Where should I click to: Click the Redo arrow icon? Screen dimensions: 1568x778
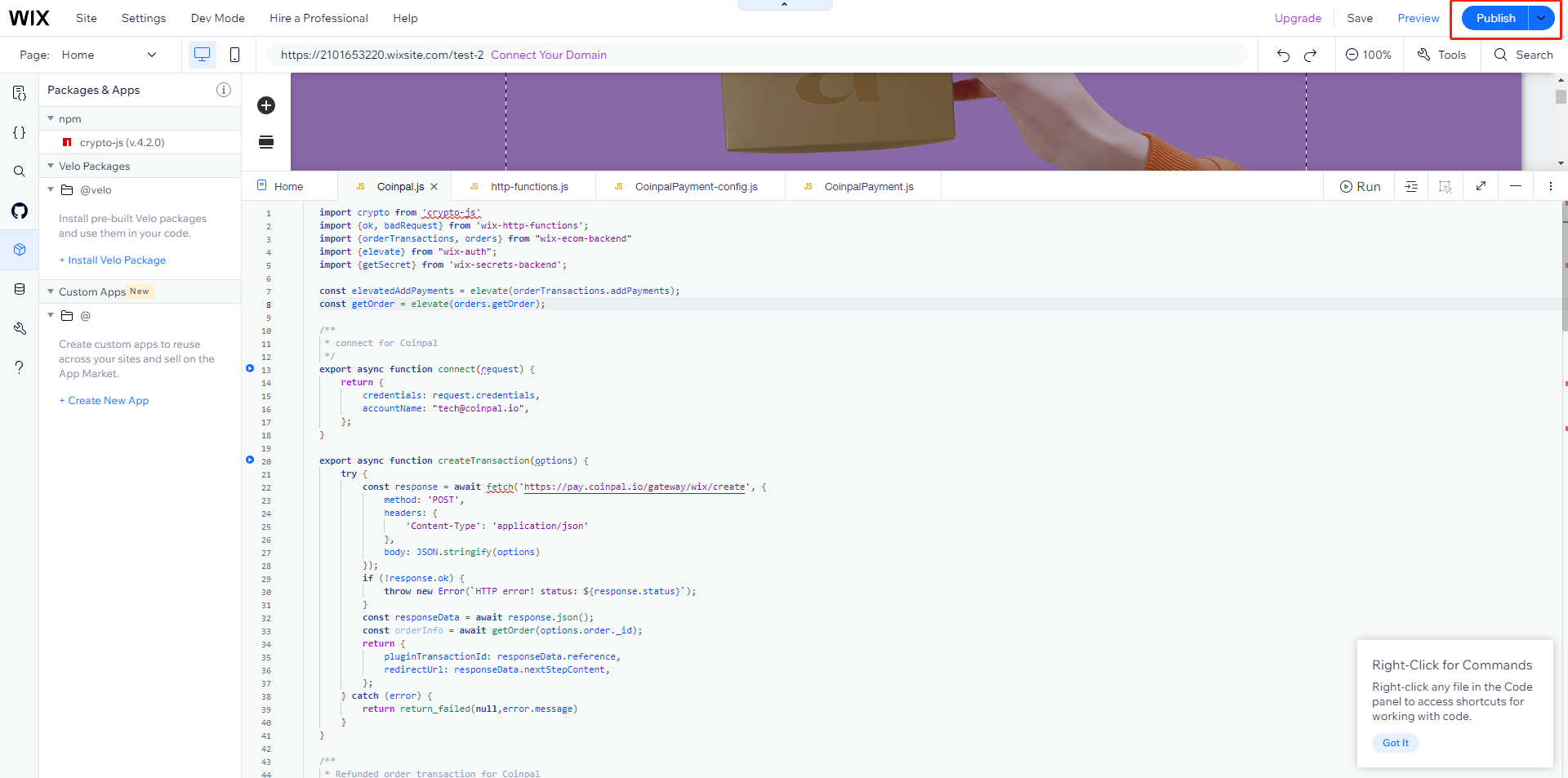pyautogui.click(x=1311, y=55)
